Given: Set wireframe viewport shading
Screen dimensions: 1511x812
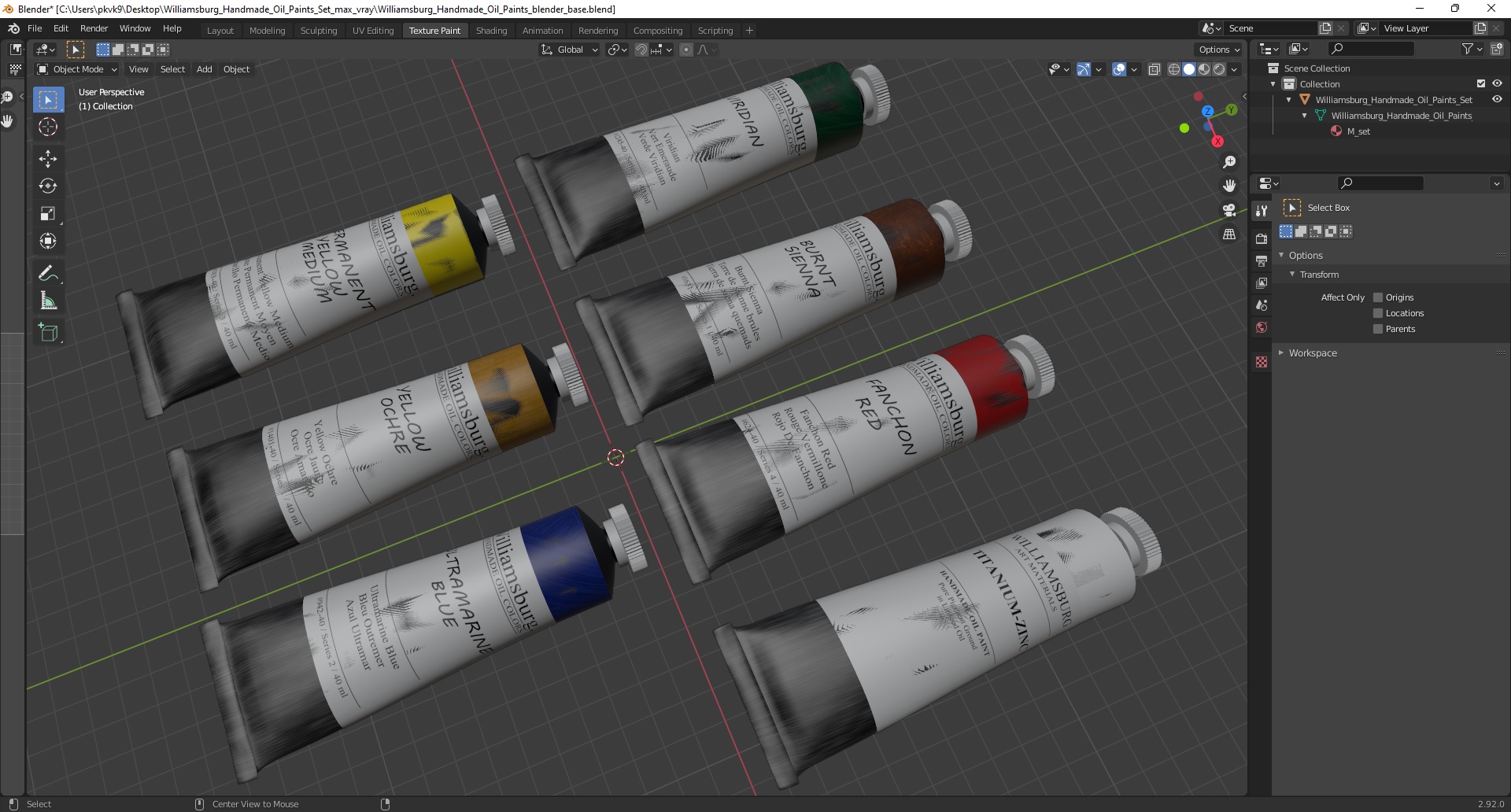Looking at the screenshot, I should (x=1173, y=69).
